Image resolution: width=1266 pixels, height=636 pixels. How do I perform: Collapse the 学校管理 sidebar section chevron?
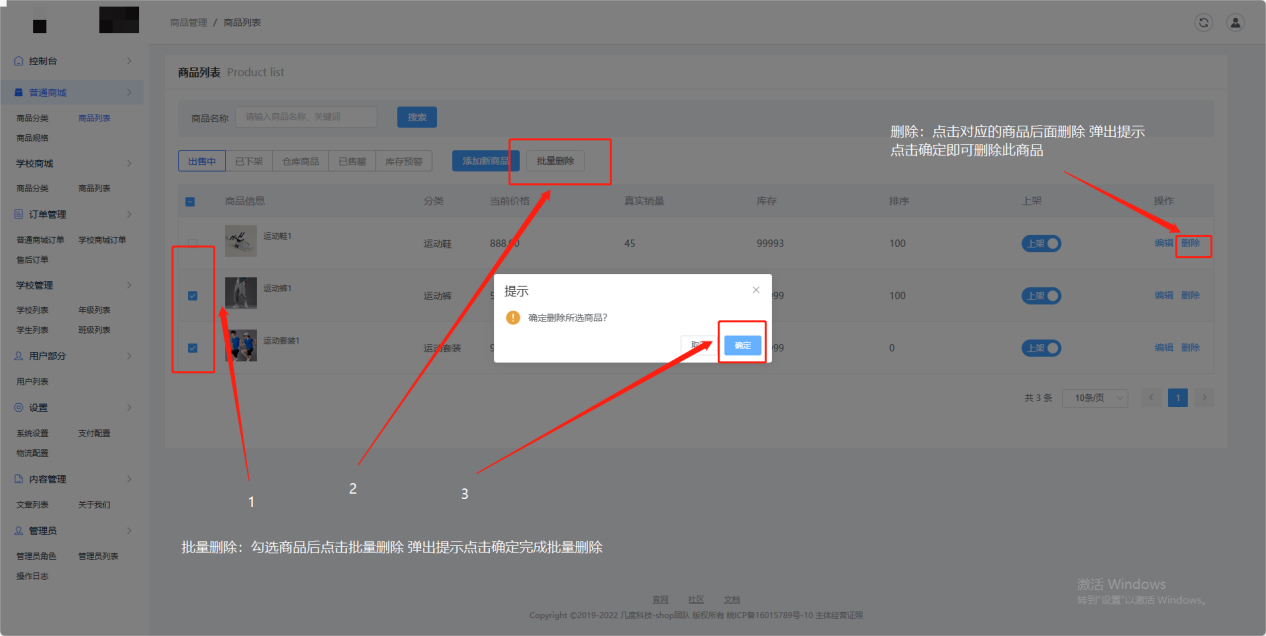(x=129, y=285)
